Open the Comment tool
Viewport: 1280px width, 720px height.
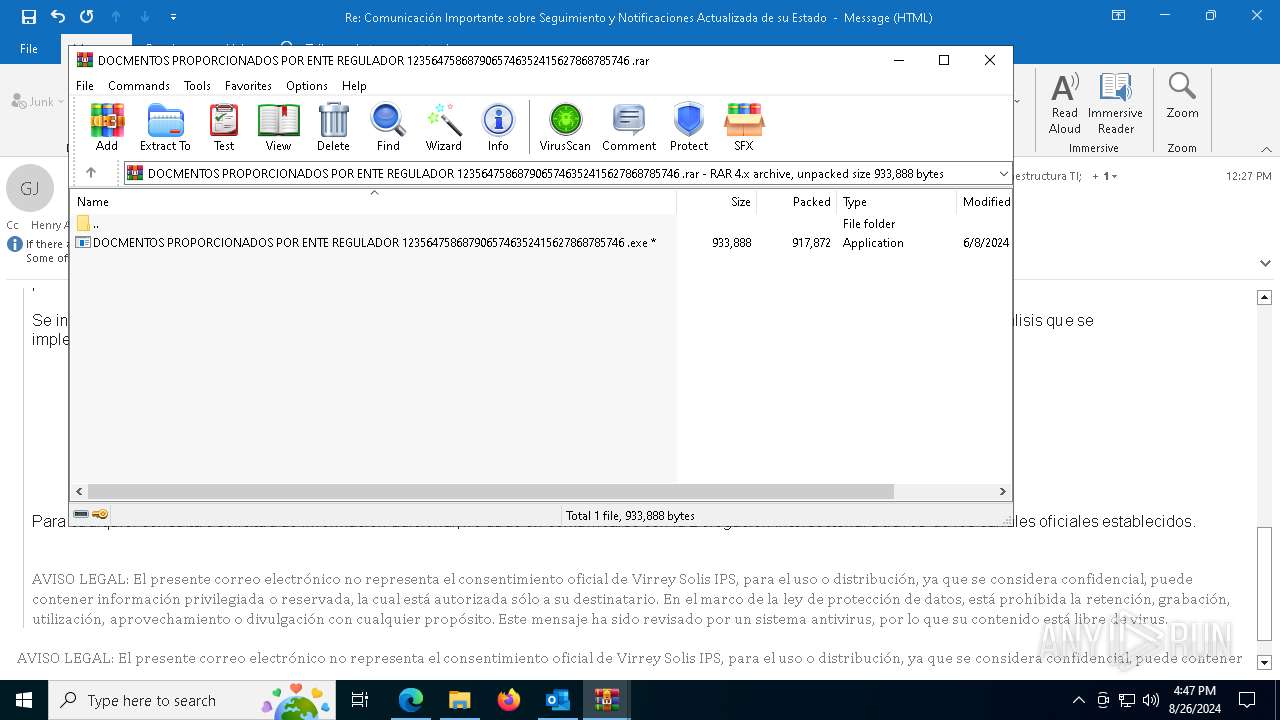629,127
